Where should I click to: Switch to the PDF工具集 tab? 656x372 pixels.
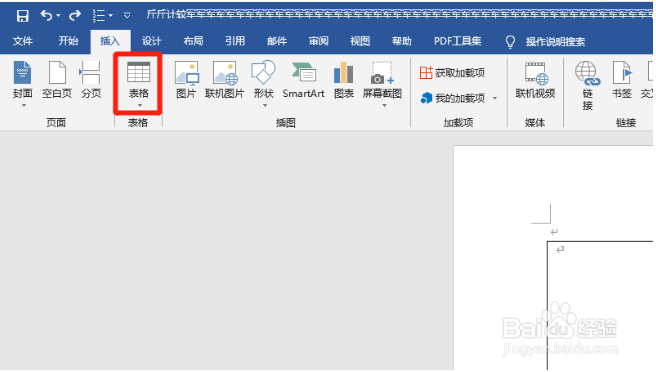click(x=457, y=41)
